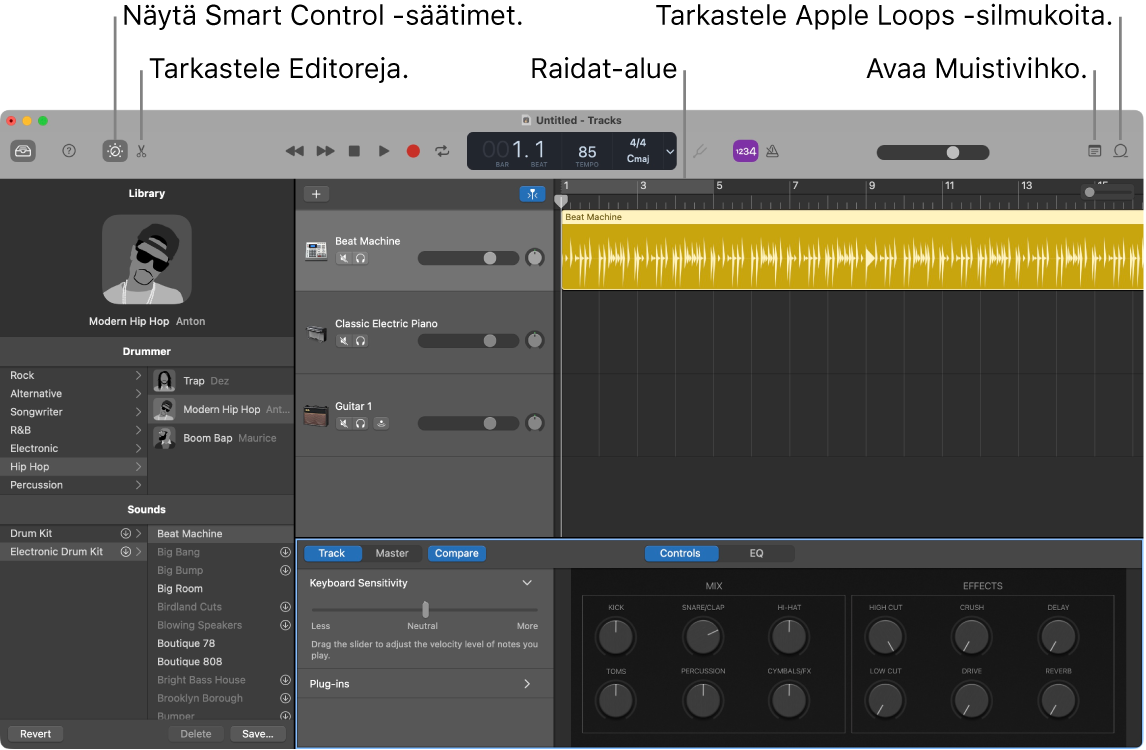Mute the Beat Machine track
The image size is (1146, 750).
[343, 257]
